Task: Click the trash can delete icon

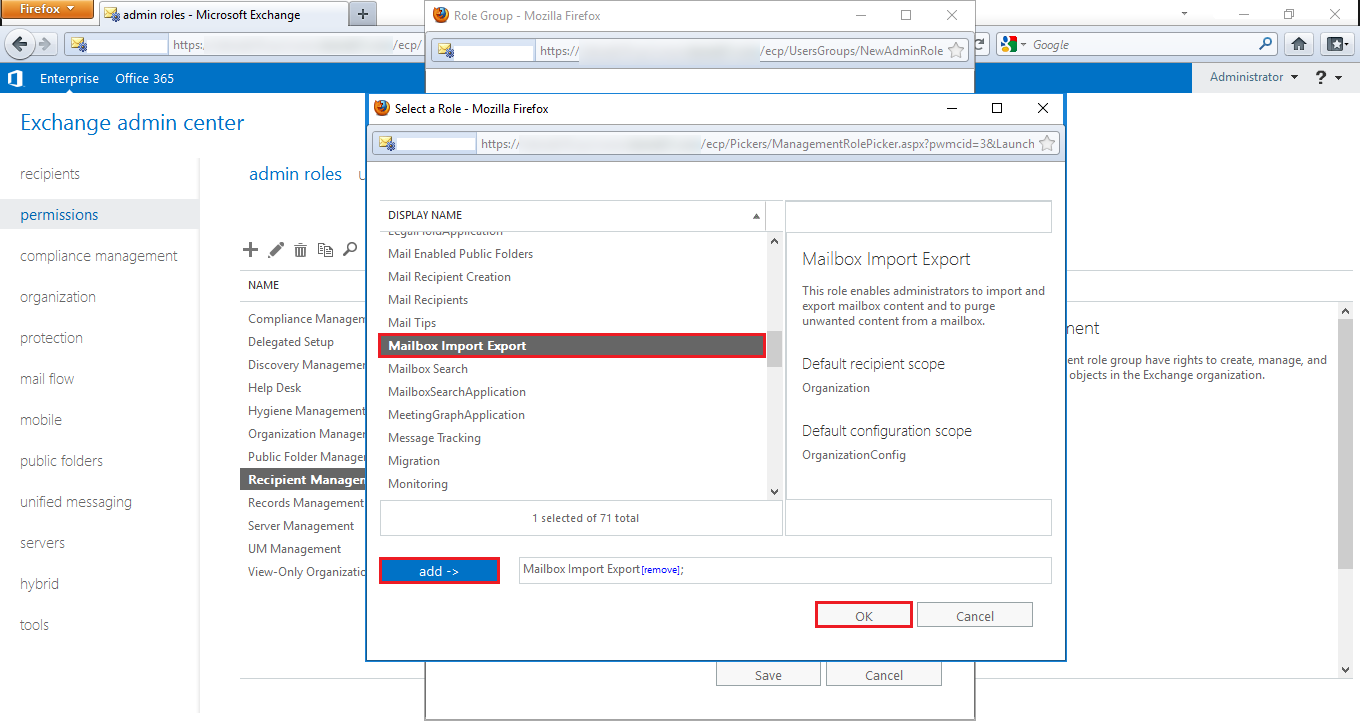Action: pyautogui.click(x=300, y=250)
